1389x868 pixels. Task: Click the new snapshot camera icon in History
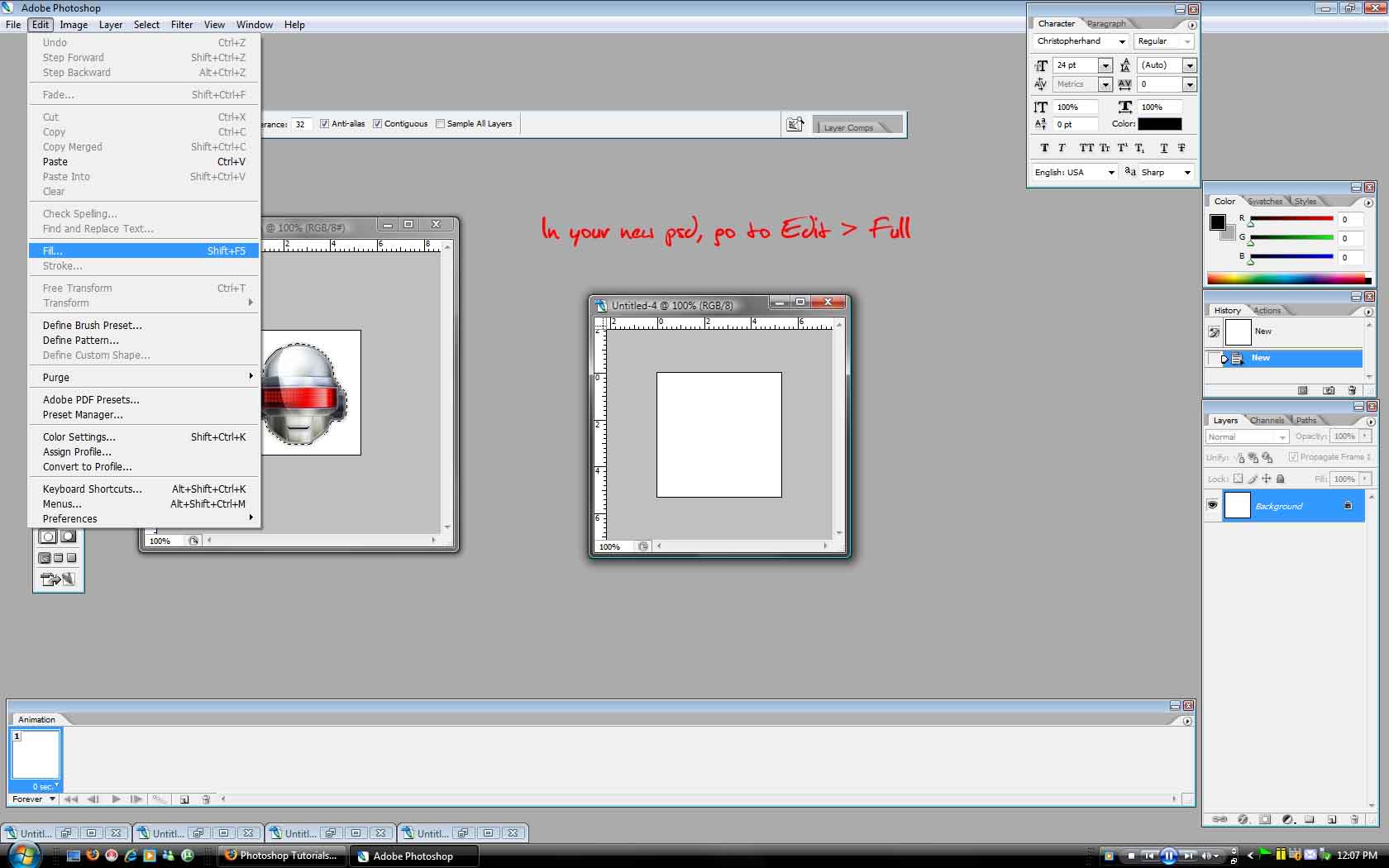coord(1328,390)
